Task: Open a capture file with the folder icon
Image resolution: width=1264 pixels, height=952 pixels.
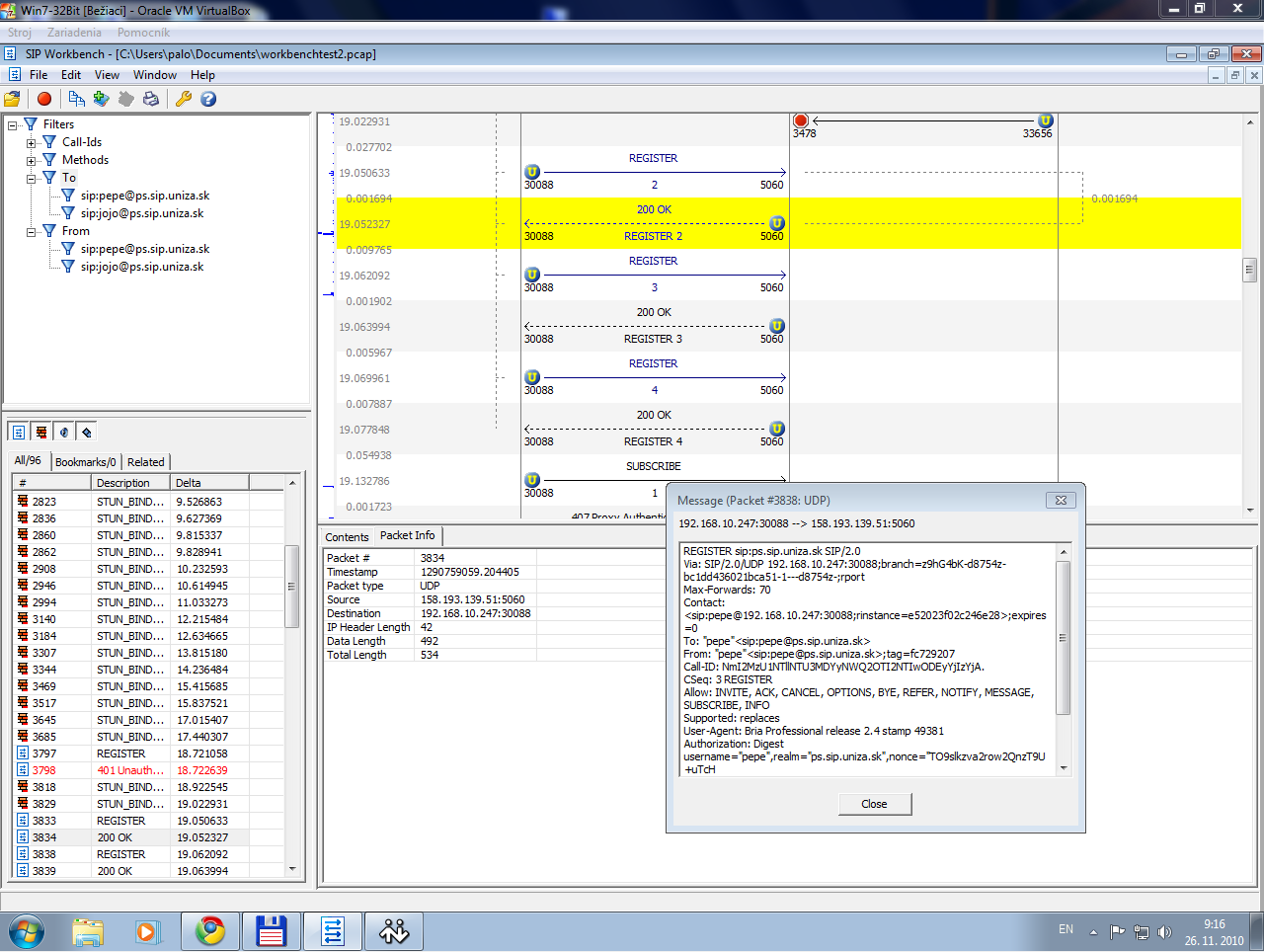Action: click(x=12, y=99)
